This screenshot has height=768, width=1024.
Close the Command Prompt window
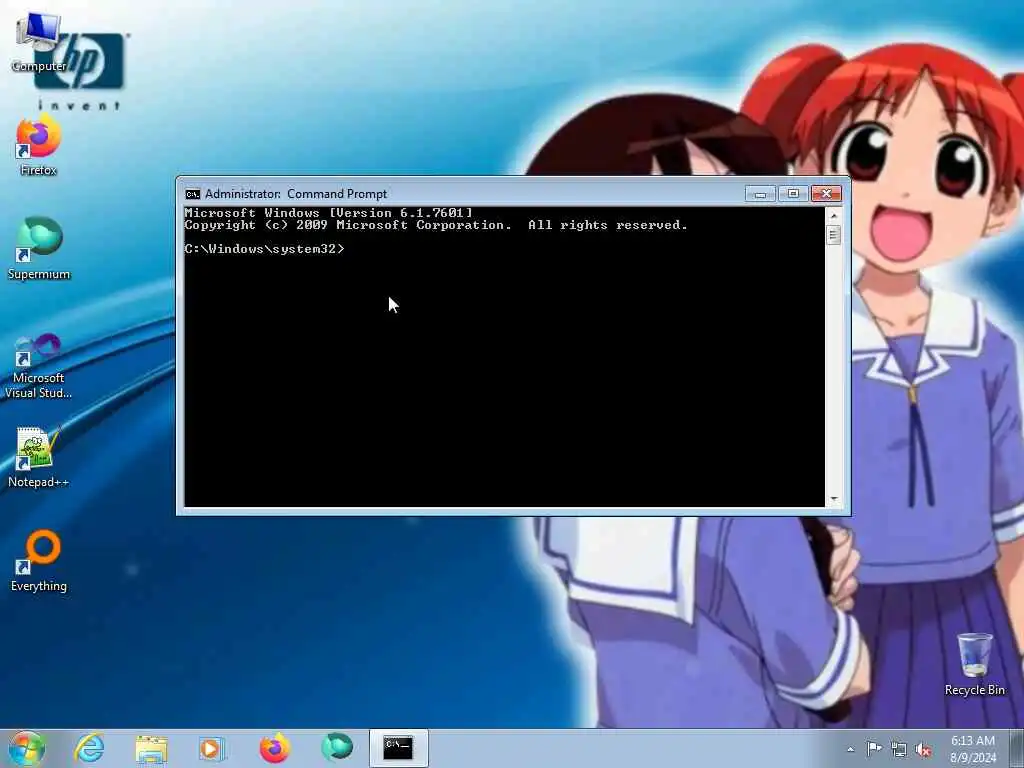tap(826, 194)
